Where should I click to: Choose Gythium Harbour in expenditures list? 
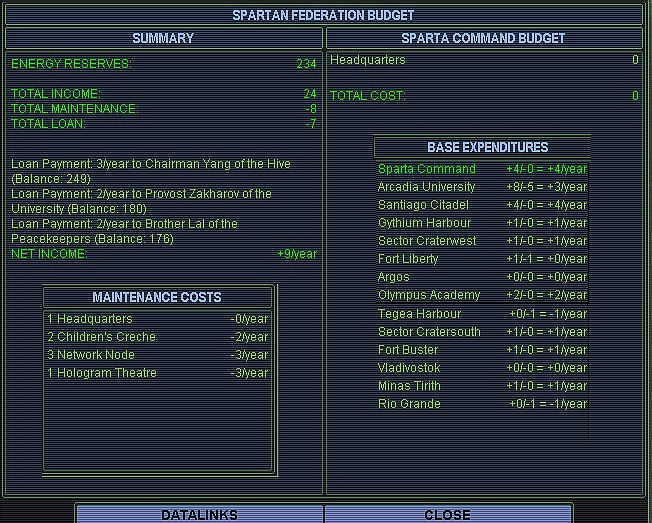(x=482, y=223)
